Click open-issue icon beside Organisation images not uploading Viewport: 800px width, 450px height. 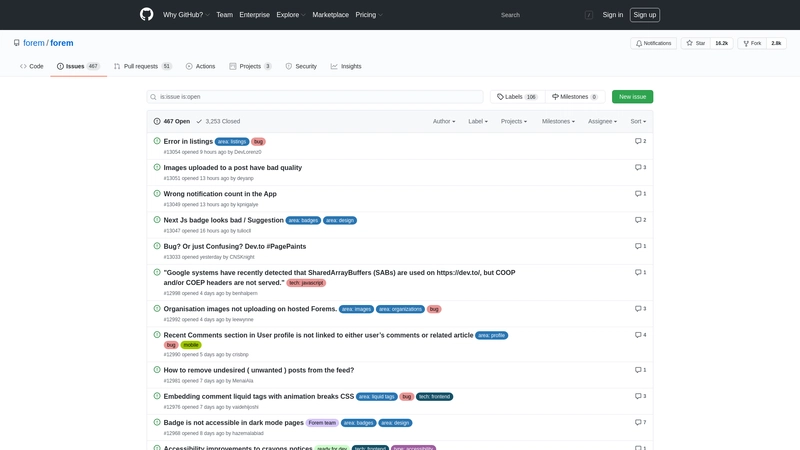[x=157, y=308]
